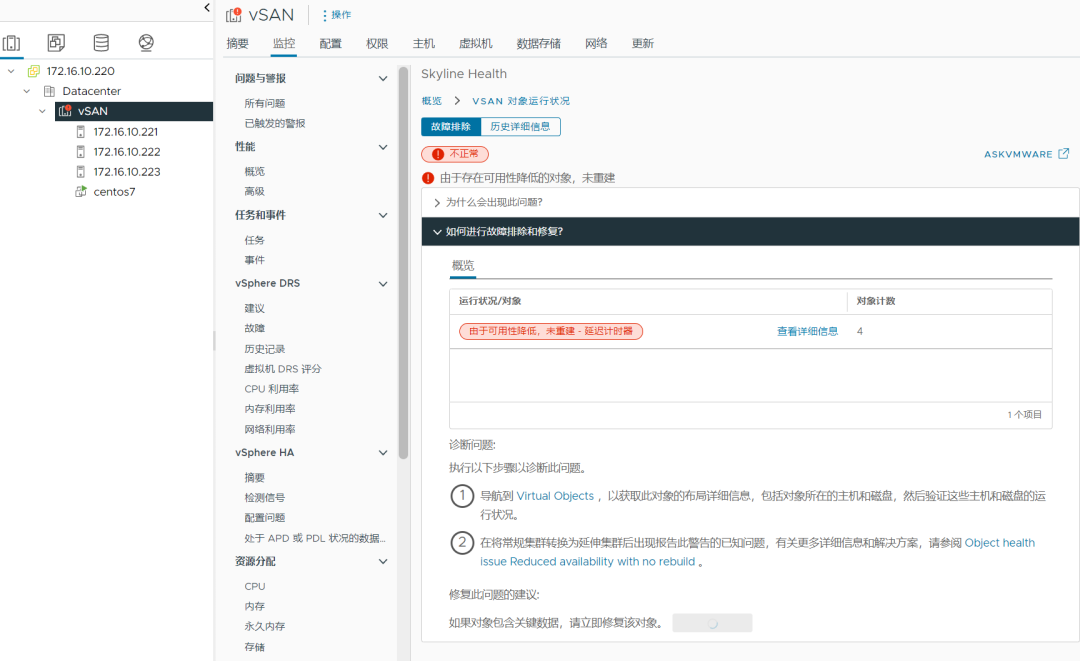
Task: Open CPU 利用率 menu item
Action: tap(271, 389)
